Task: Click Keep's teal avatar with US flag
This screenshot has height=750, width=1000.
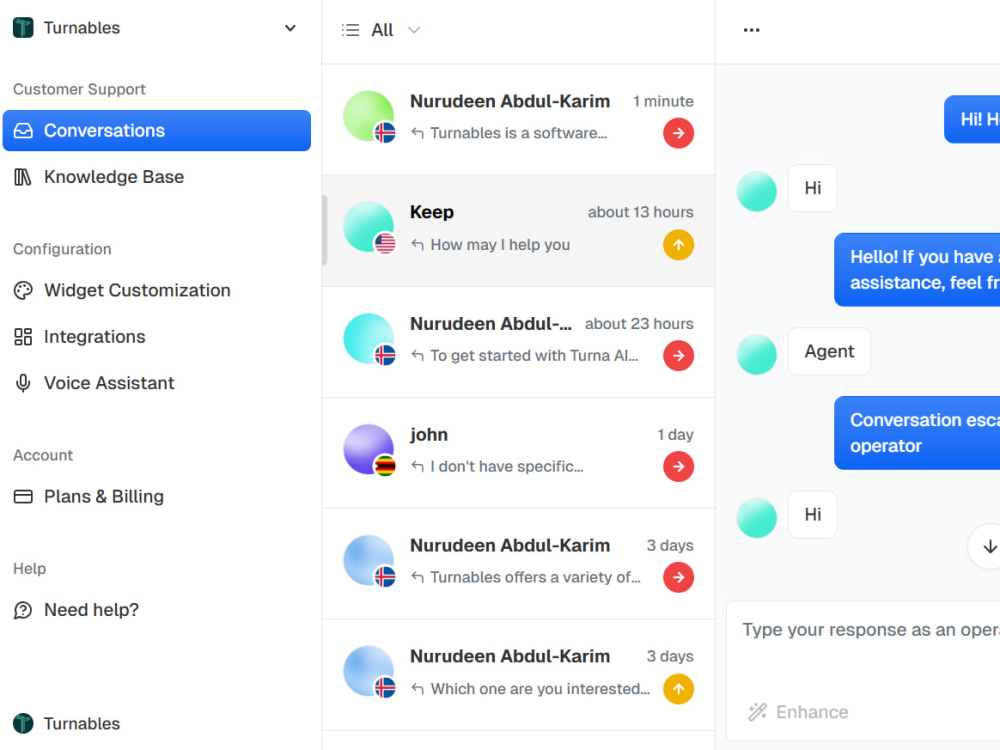Action: click(369, 227)
